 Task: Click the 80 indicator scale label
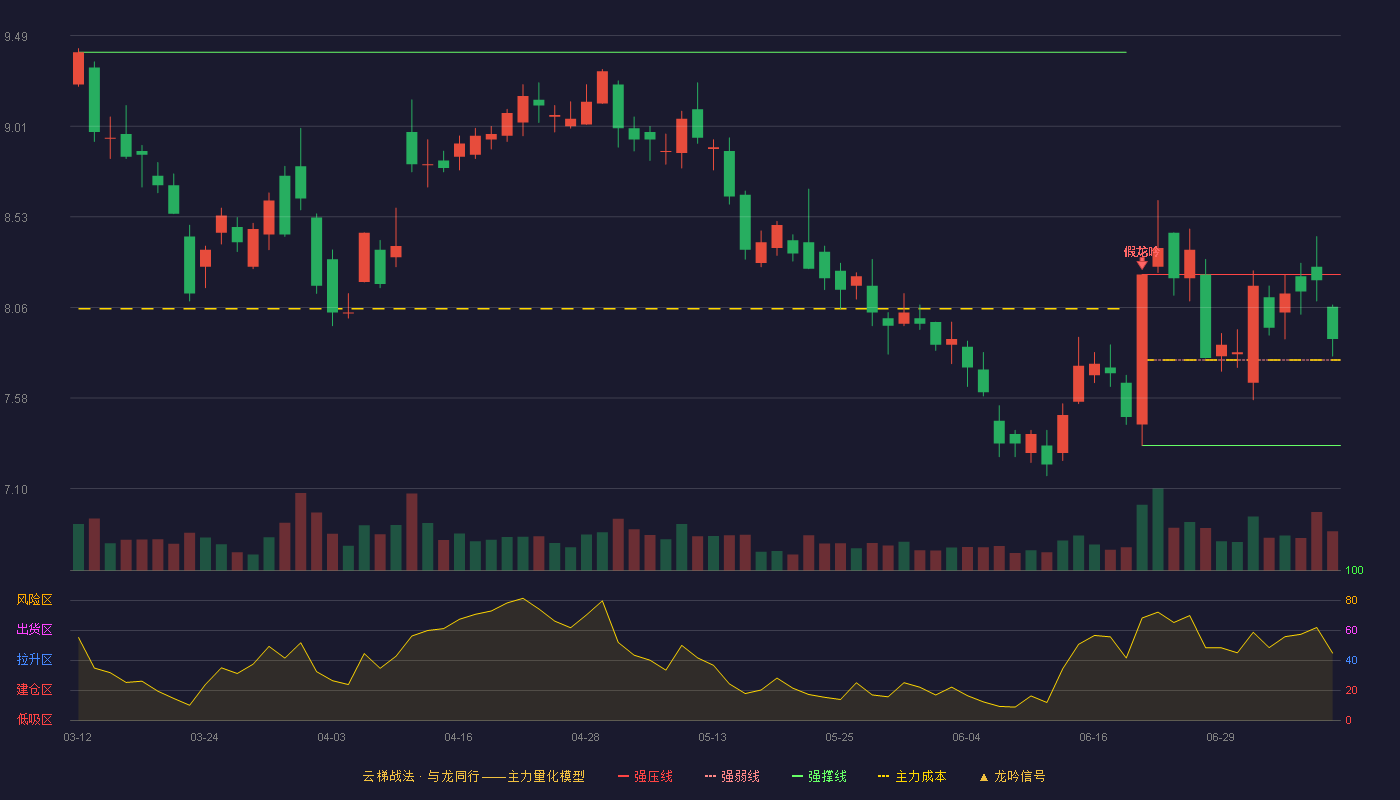(x=1351, y=600)
